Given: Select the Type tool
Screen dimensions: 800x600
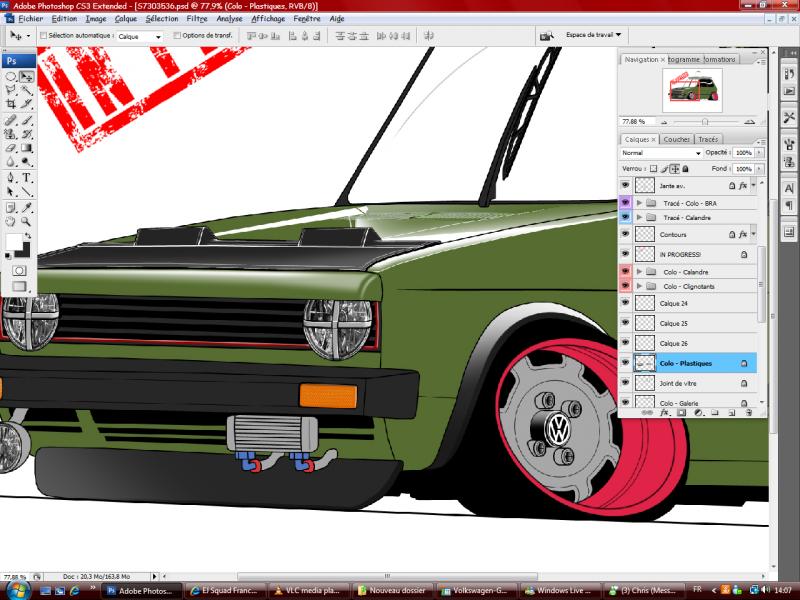Looking at the screenshot, I should coord(26,178).
